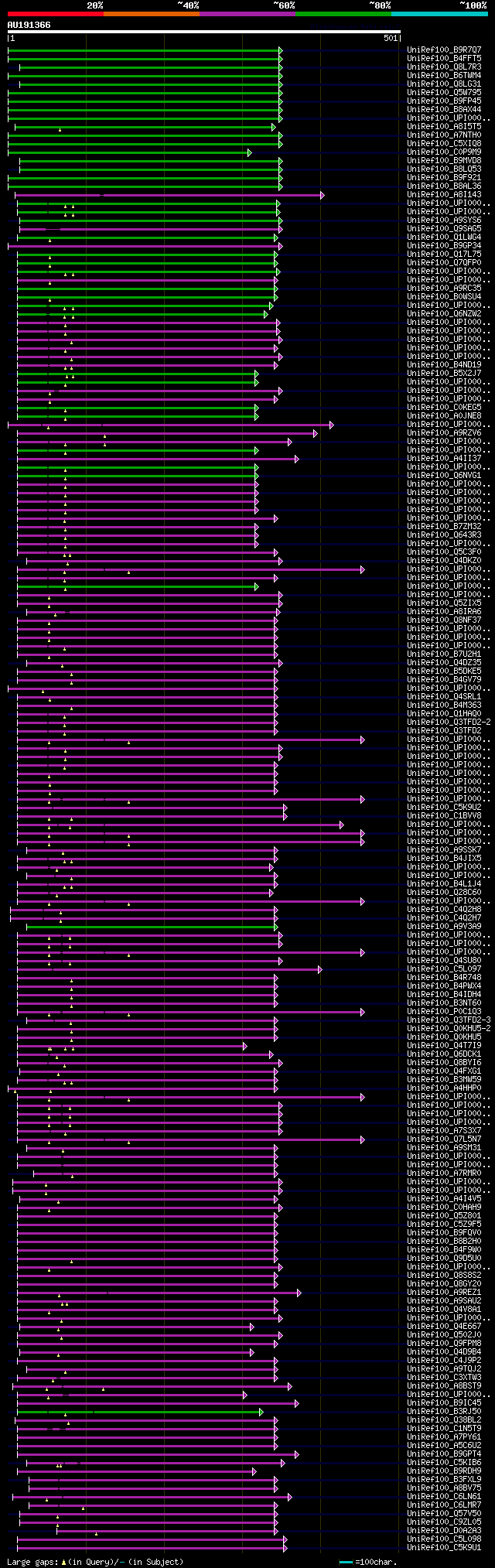Select the UniRef100_B5X2J7 label
495x1568 pixels.
coord(444,374)
